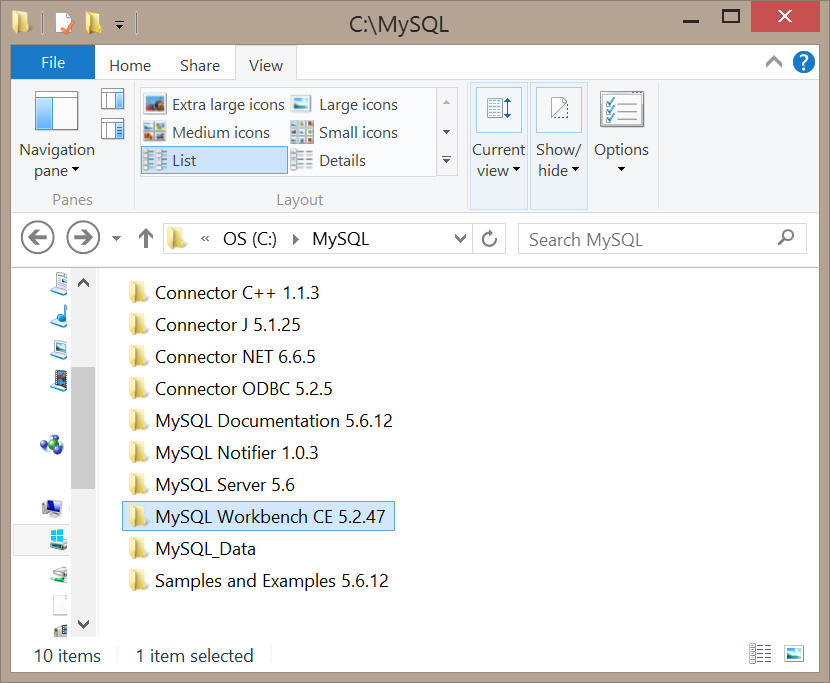Go forward with the Forward arrow
The height and width of the screenshot is (683, 830).
[x=83, y=238]
